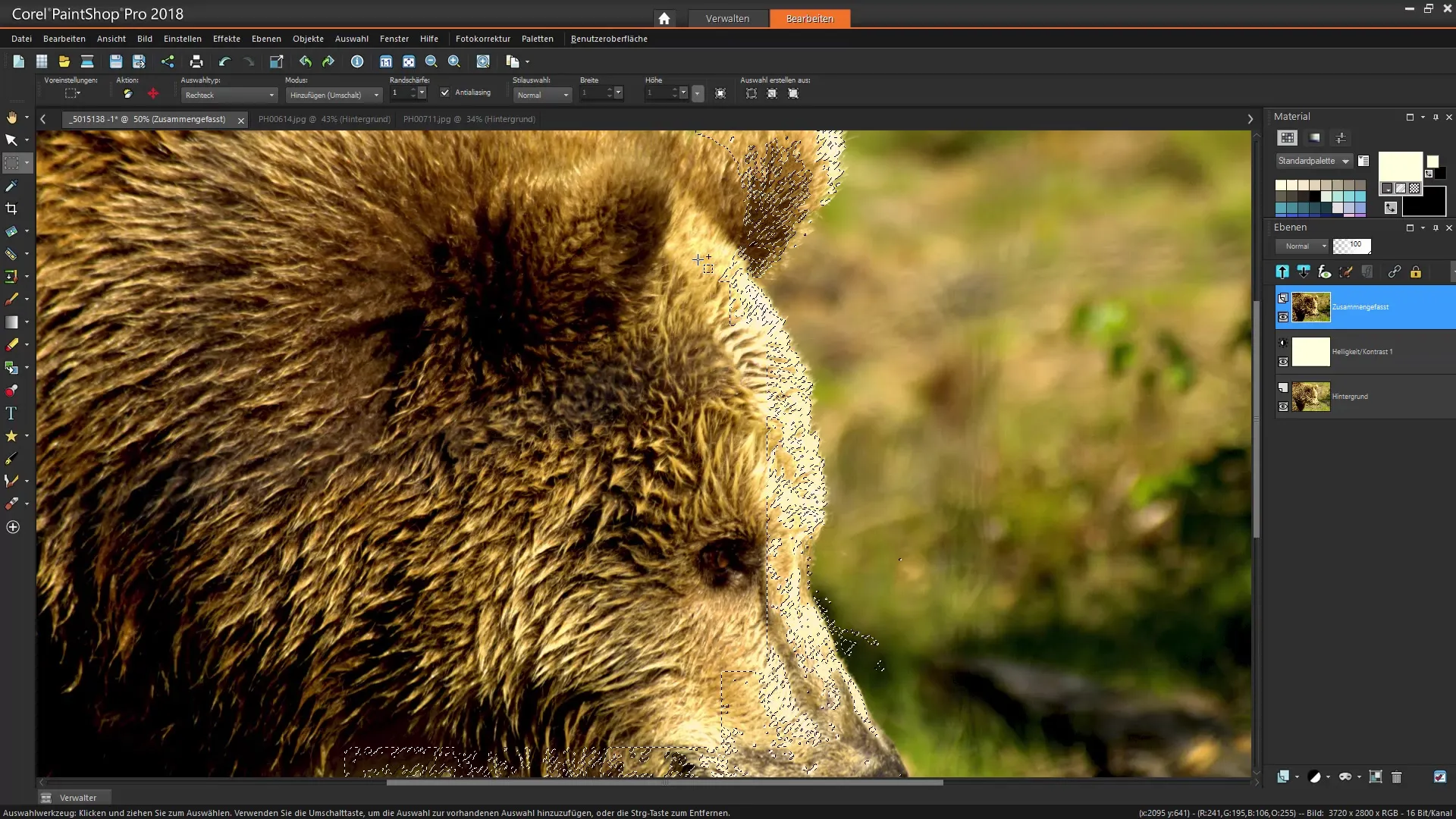The width and height of the screenshot is (1456, 819).
Task: Toggle the transparent checkerboard material option
Action: [x=1414, y=188]
